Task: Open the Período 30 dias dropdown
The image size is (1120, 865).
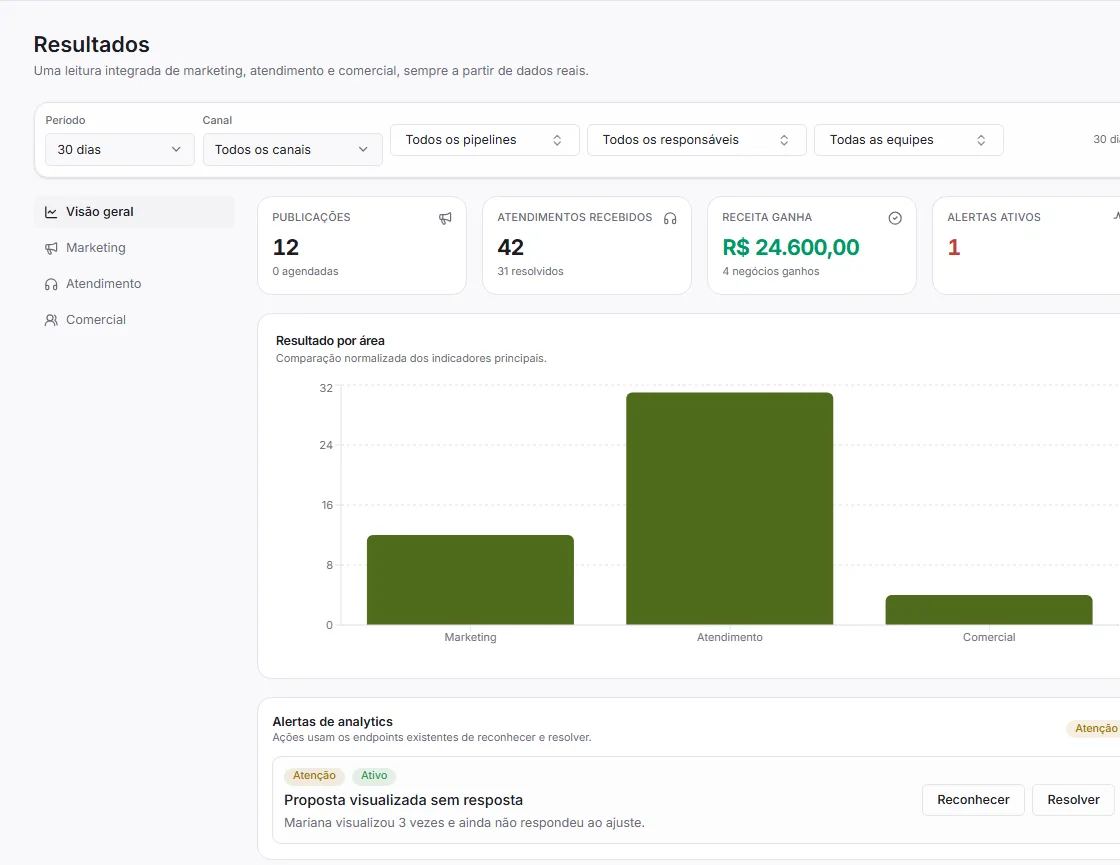Action: tap(120, 149)
